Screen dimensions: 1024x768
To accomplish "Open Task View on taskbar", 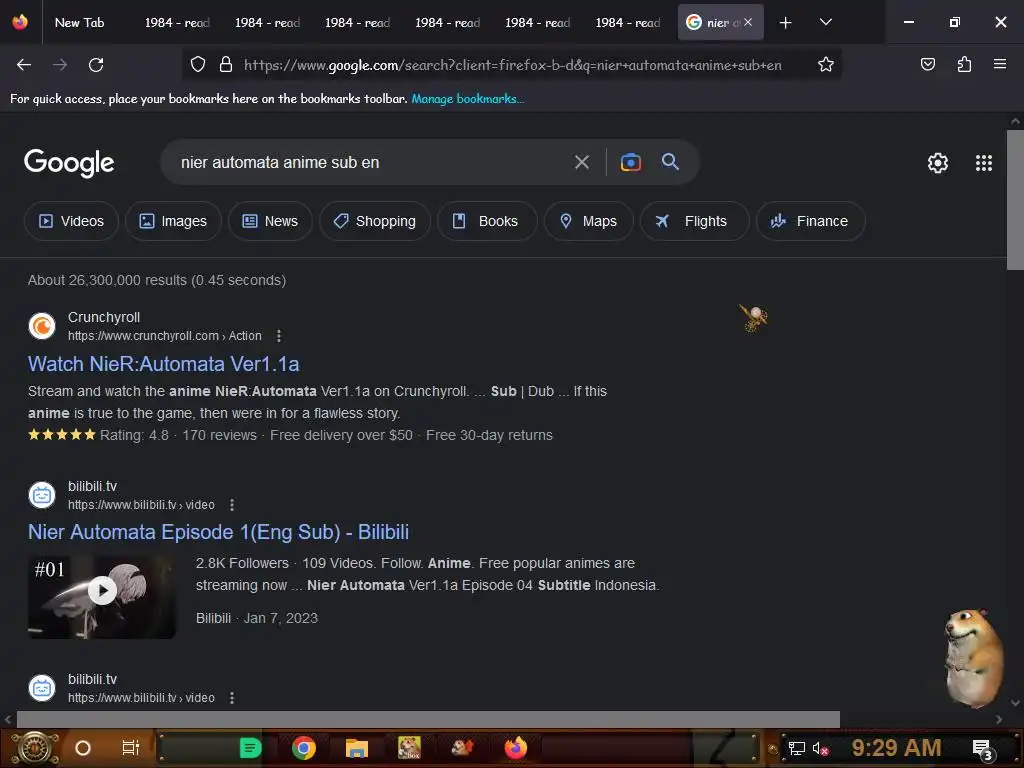I will click(x=131, y=748).
